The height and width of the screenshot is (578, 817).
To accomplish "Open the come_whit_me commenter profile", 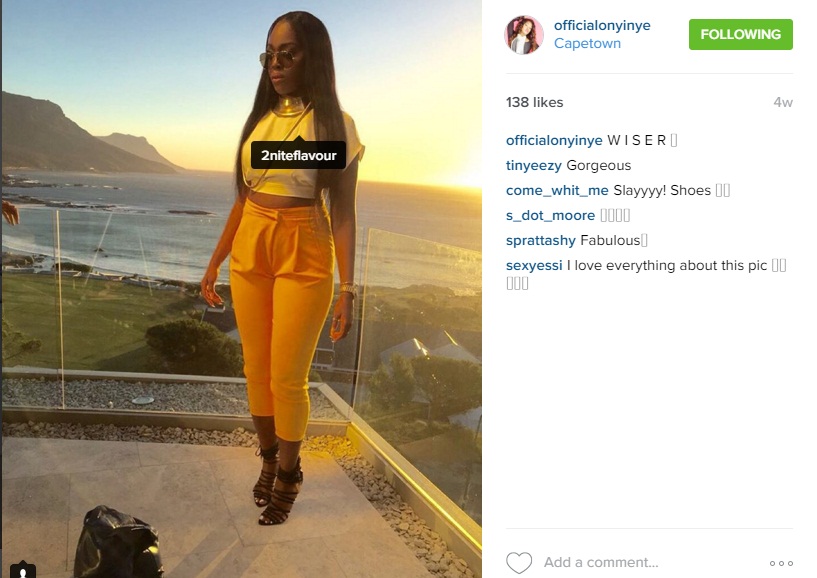I will [x=557, y=191].
